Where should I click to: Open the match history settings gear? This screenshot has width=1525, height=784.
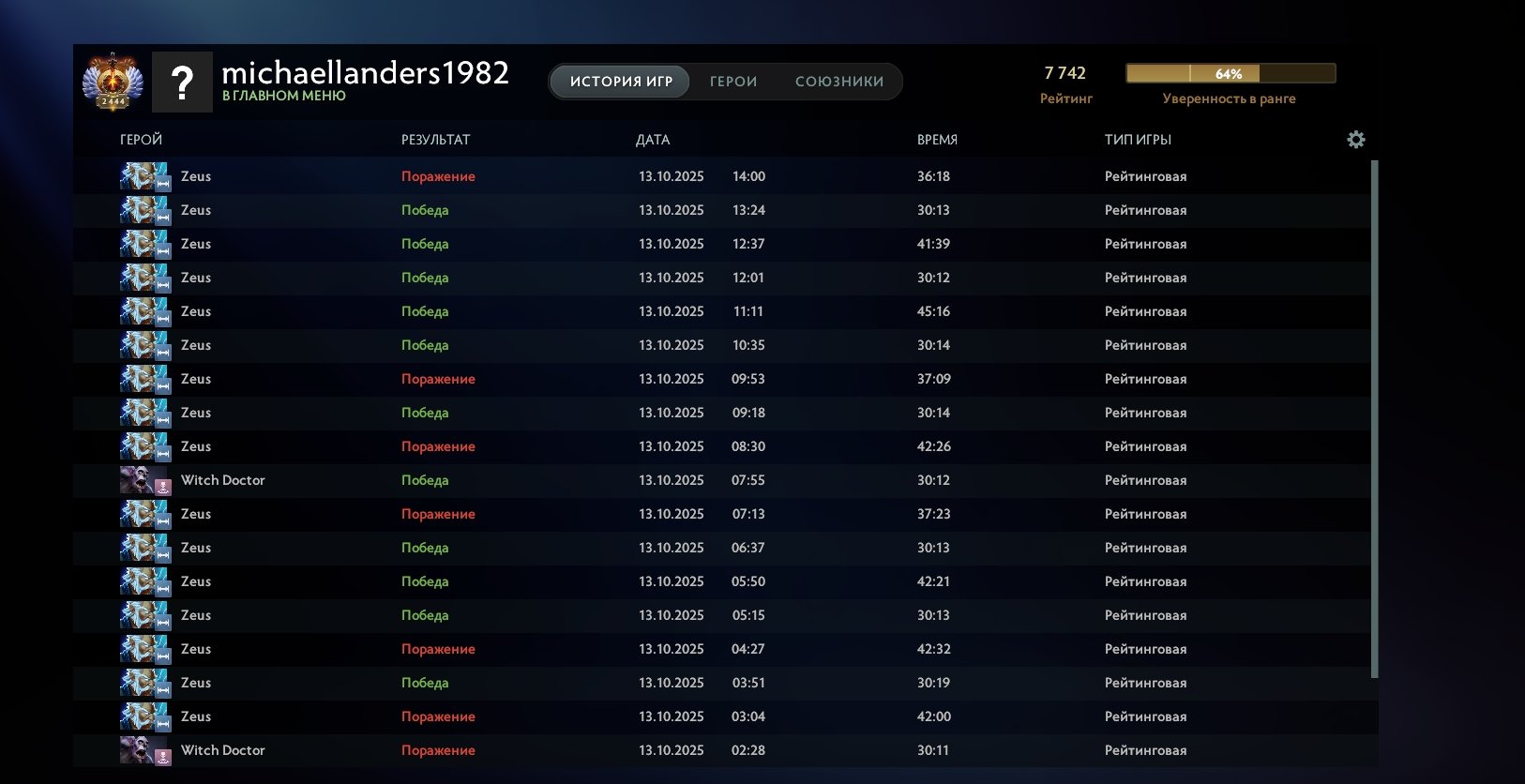1355,140
